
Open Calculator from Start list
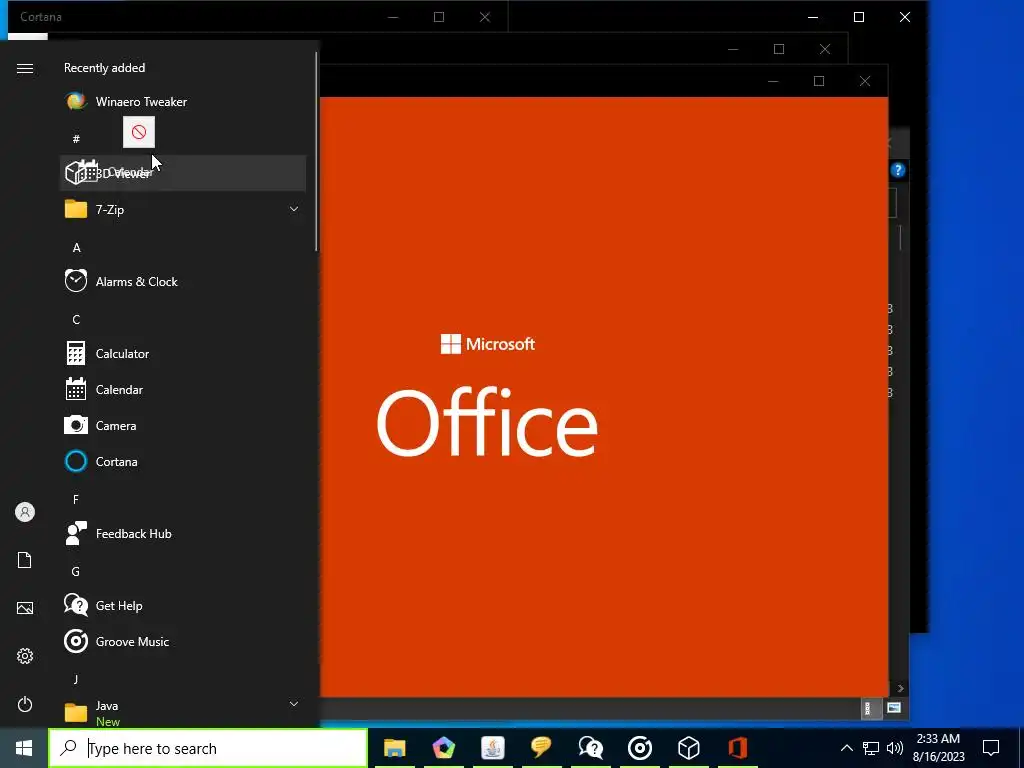coord(183,353)
